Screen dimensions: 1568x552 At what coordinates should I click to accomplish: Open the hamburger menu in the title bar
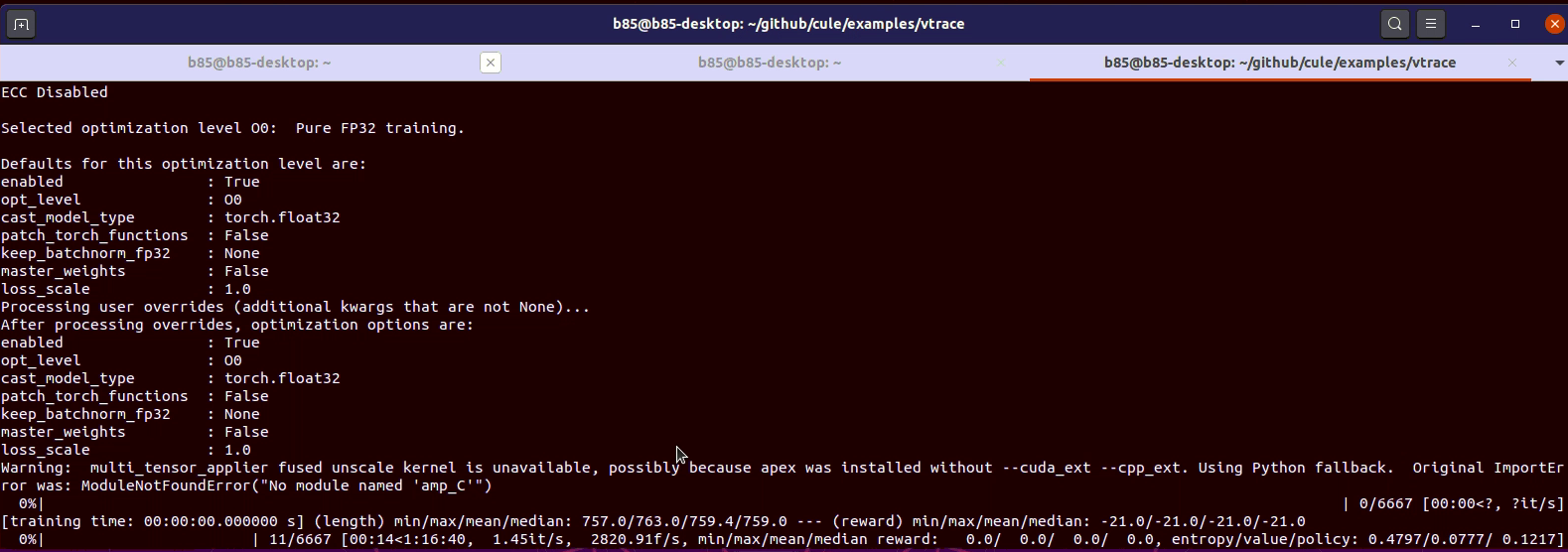[1431, 24]
